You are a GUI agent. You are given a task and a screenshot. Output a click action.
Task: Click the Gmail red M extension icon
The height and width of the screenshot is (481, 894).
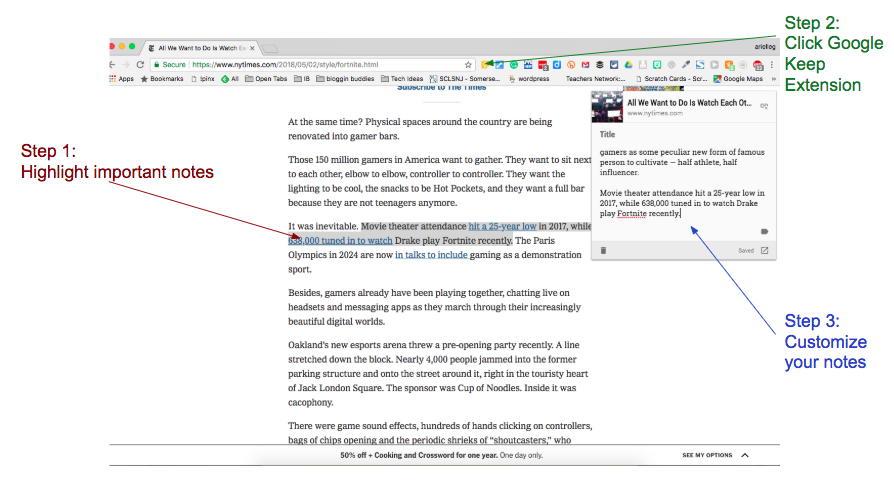(586, 65)
